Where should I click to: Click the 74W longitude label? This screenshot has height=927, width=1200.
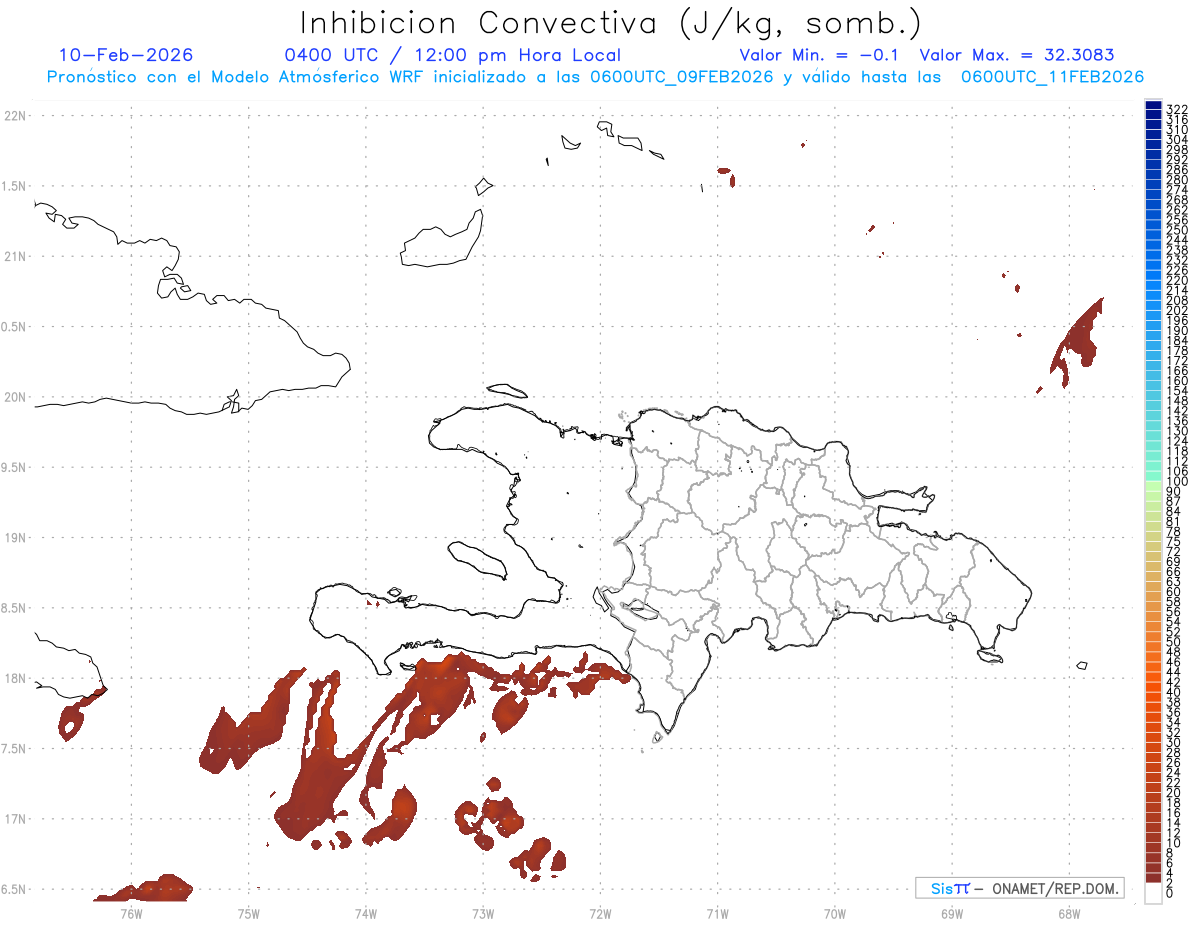(x=365, y=913)
